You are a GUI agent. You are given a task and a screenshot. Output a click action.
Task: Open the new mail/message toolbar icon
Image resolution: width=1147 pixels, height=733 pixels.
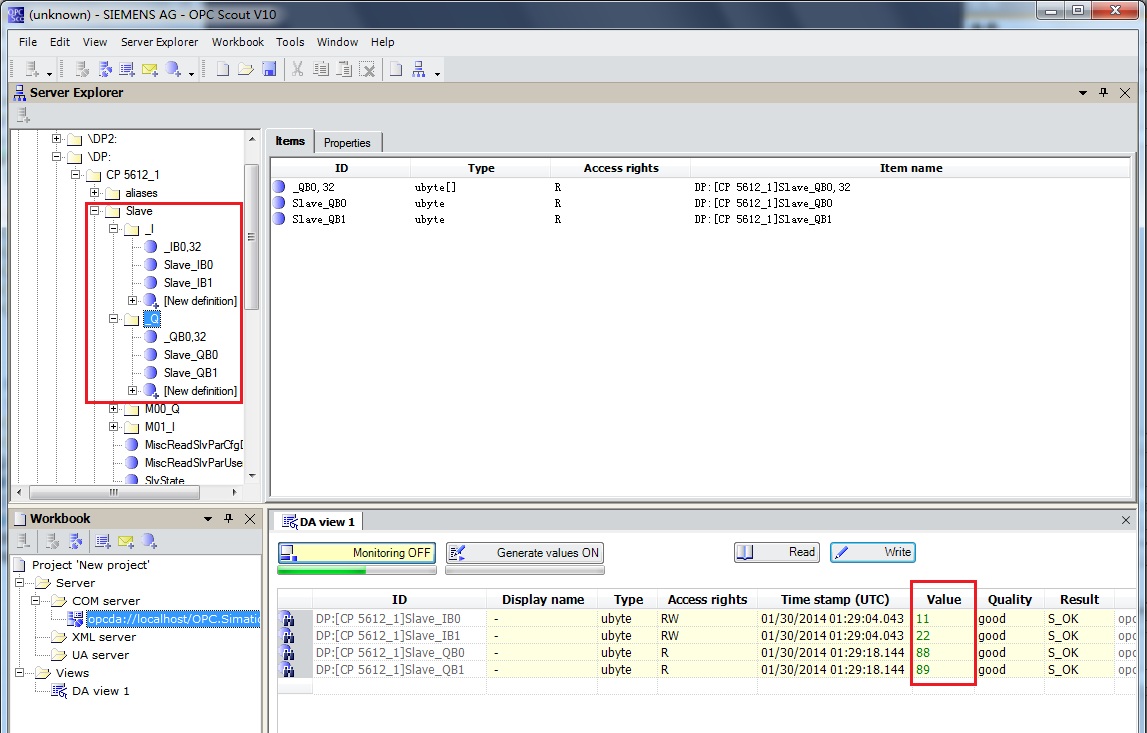pos(148,68)
